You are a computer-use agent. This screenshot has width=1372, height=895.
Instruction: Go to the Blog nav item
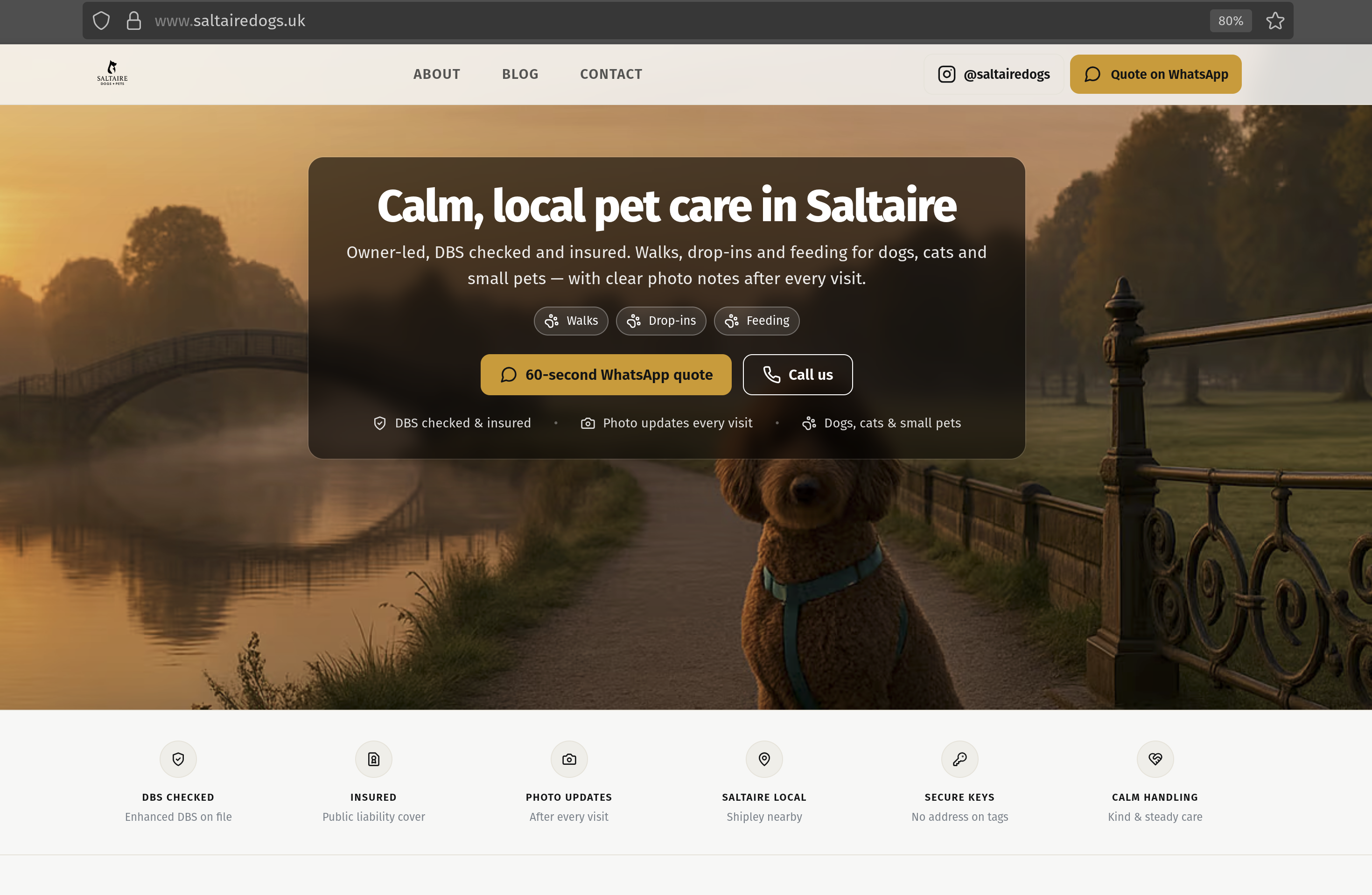click(520, 74)
